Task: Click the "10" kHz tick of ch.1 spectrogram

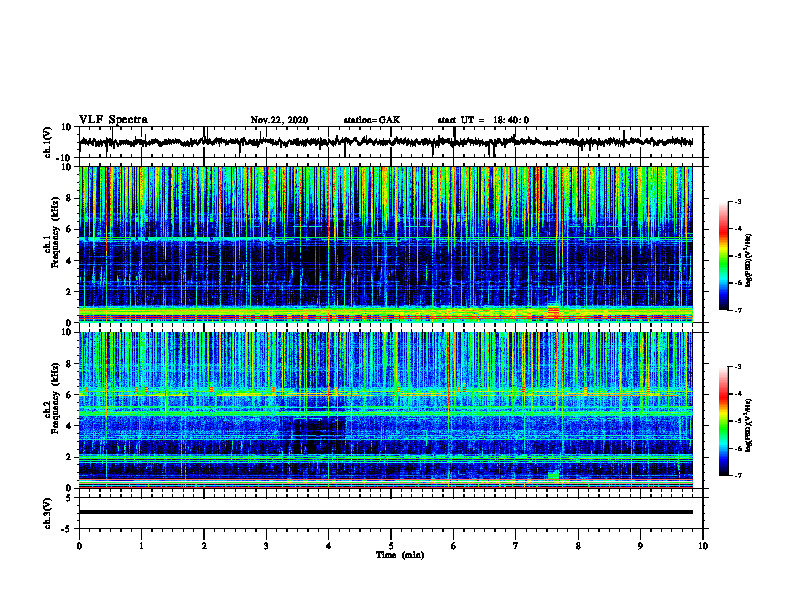Action: 67,167
